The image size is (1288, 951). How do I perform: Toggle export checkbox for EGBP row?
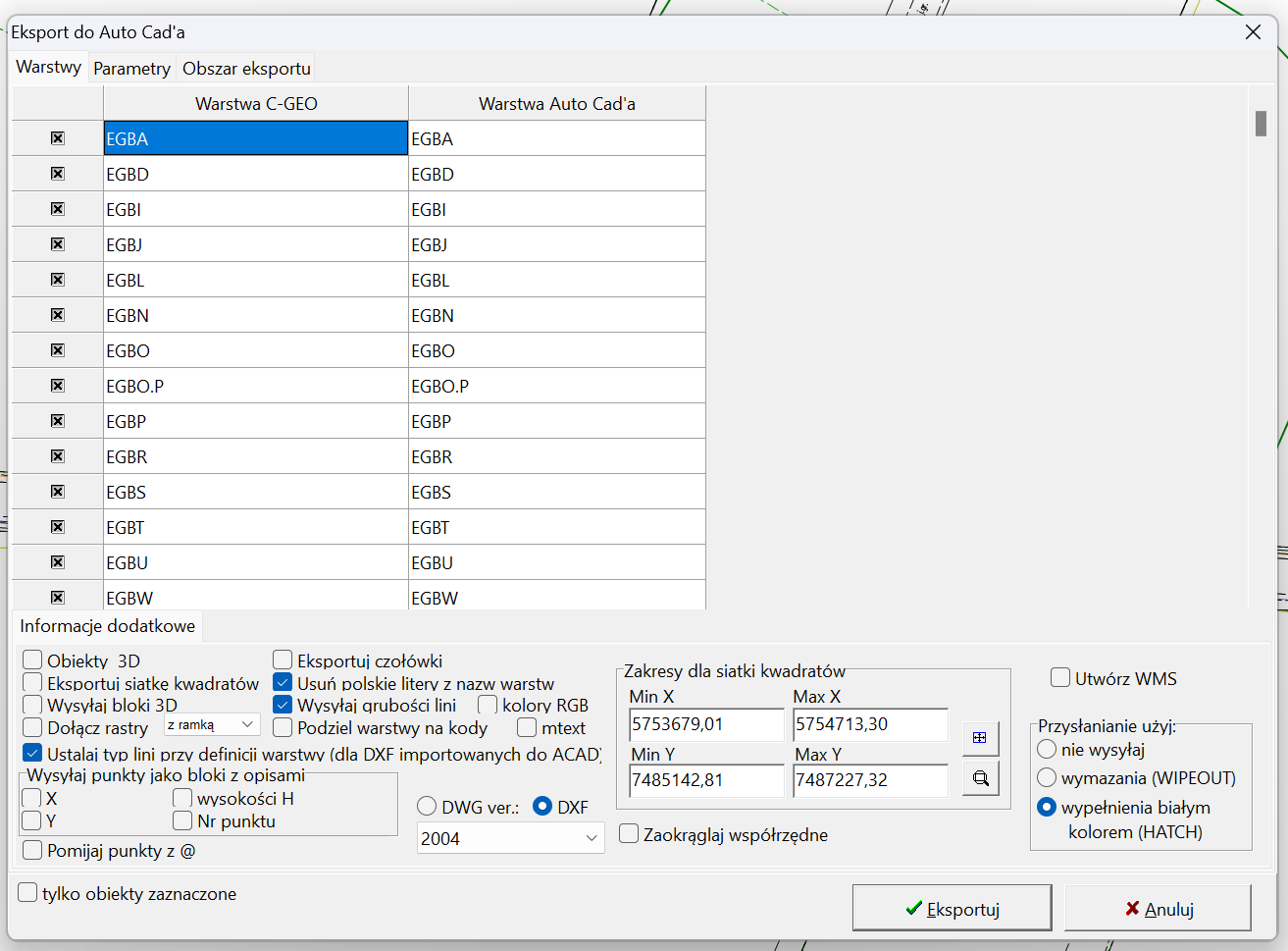click(58, 421)
